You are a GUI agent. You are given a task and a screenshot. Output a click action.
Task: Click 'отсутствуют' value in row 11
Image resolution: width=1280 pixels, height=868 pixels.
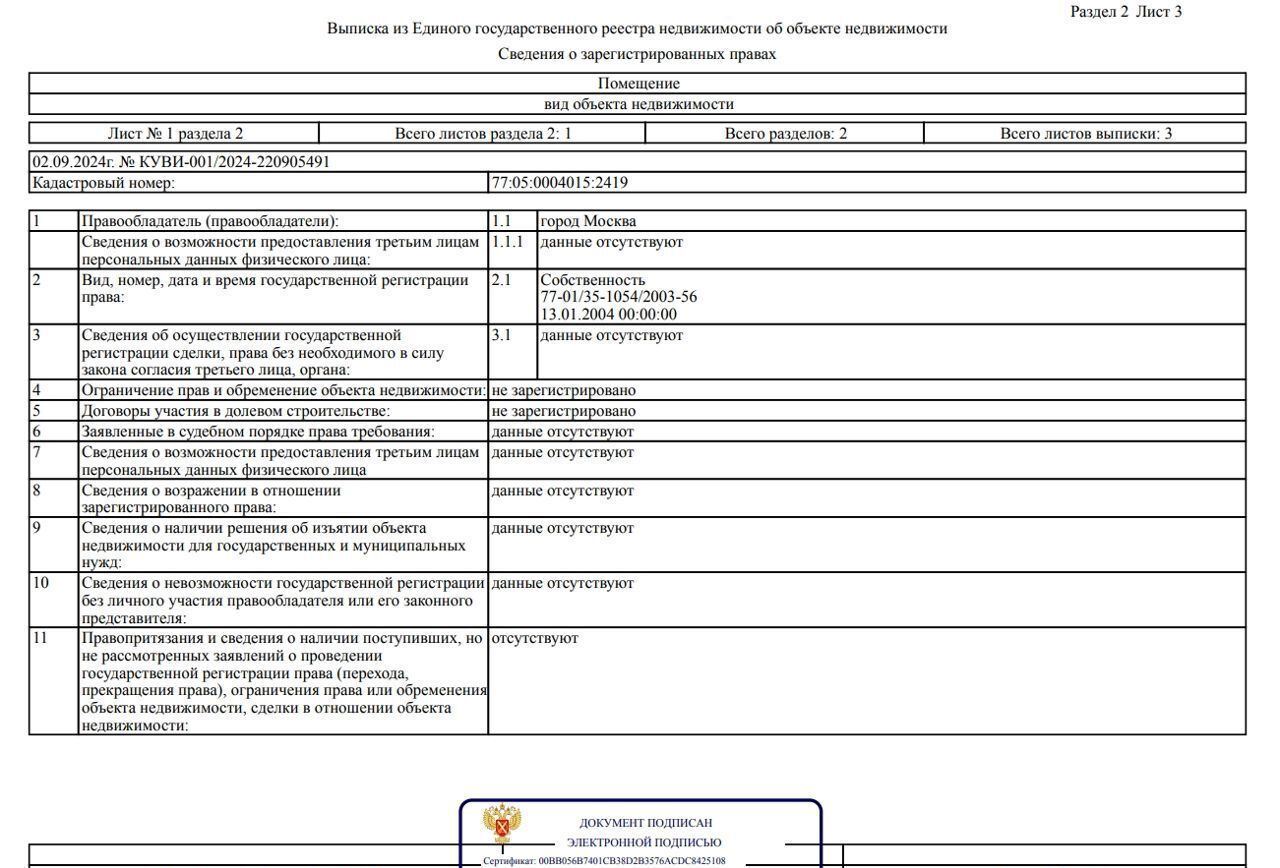pyautogui.click(x=535, y=638)
